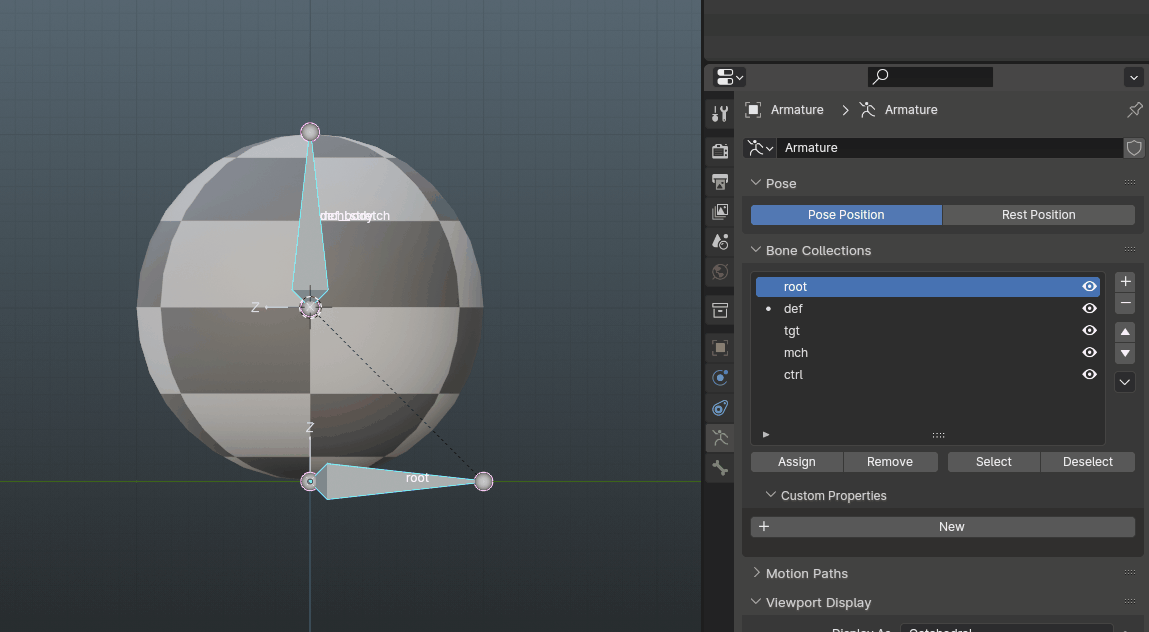
Task: Open the Output properties tab
Action: tap(719, 181)
